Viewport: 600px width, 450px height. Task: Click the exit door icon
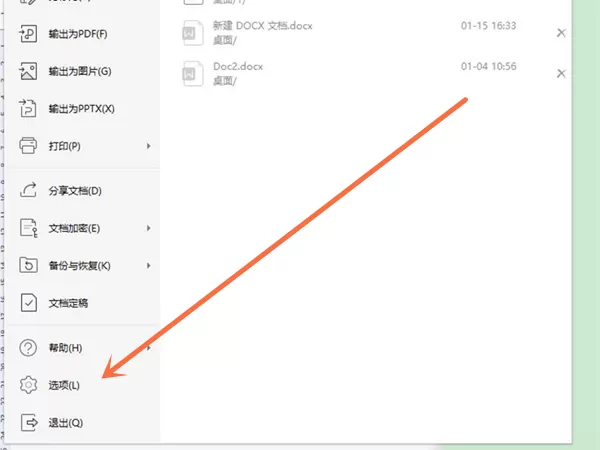pyautogui.click(x=29, y=422)
